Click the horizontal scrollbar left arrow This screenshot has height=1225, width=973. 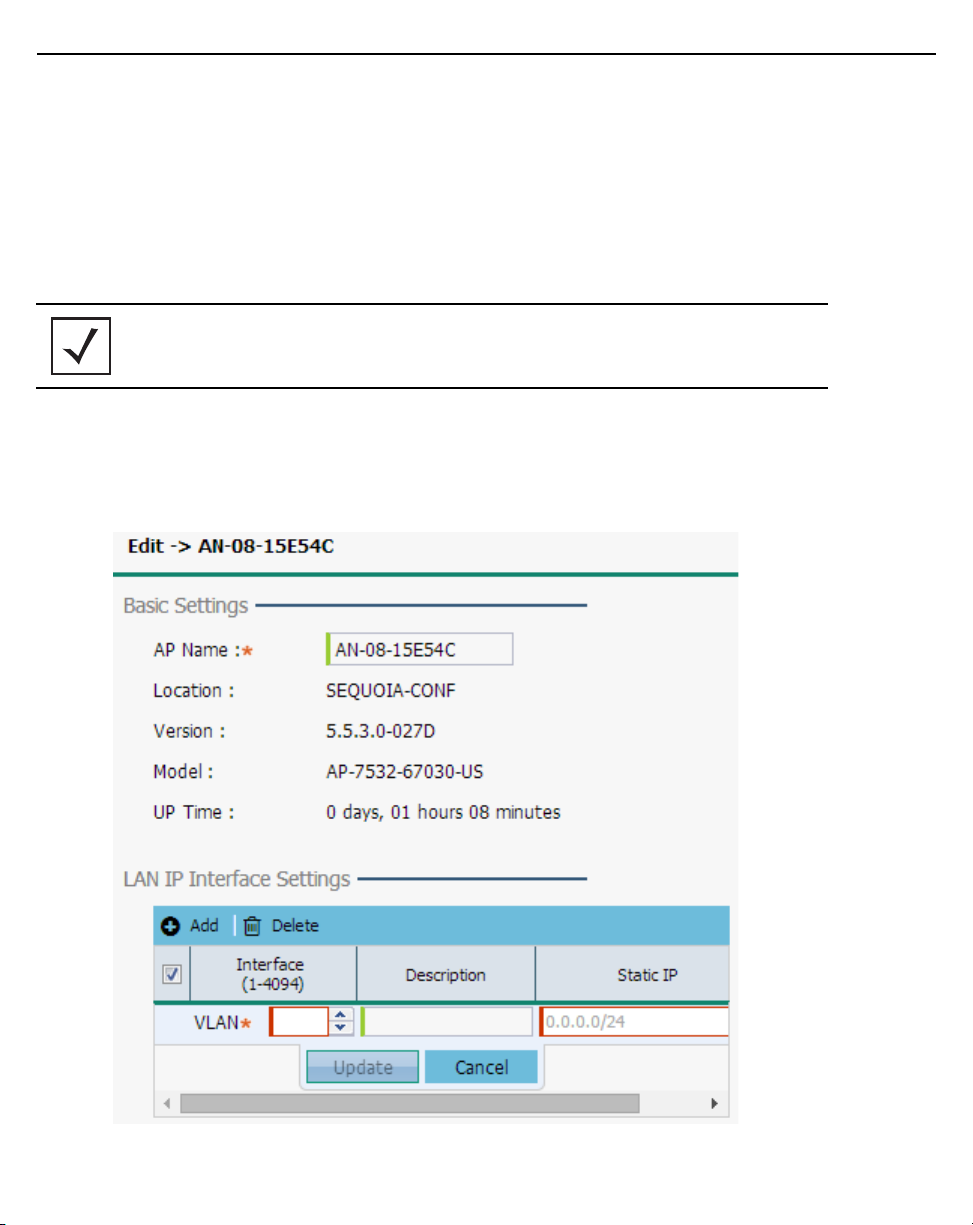(167, 1103)
